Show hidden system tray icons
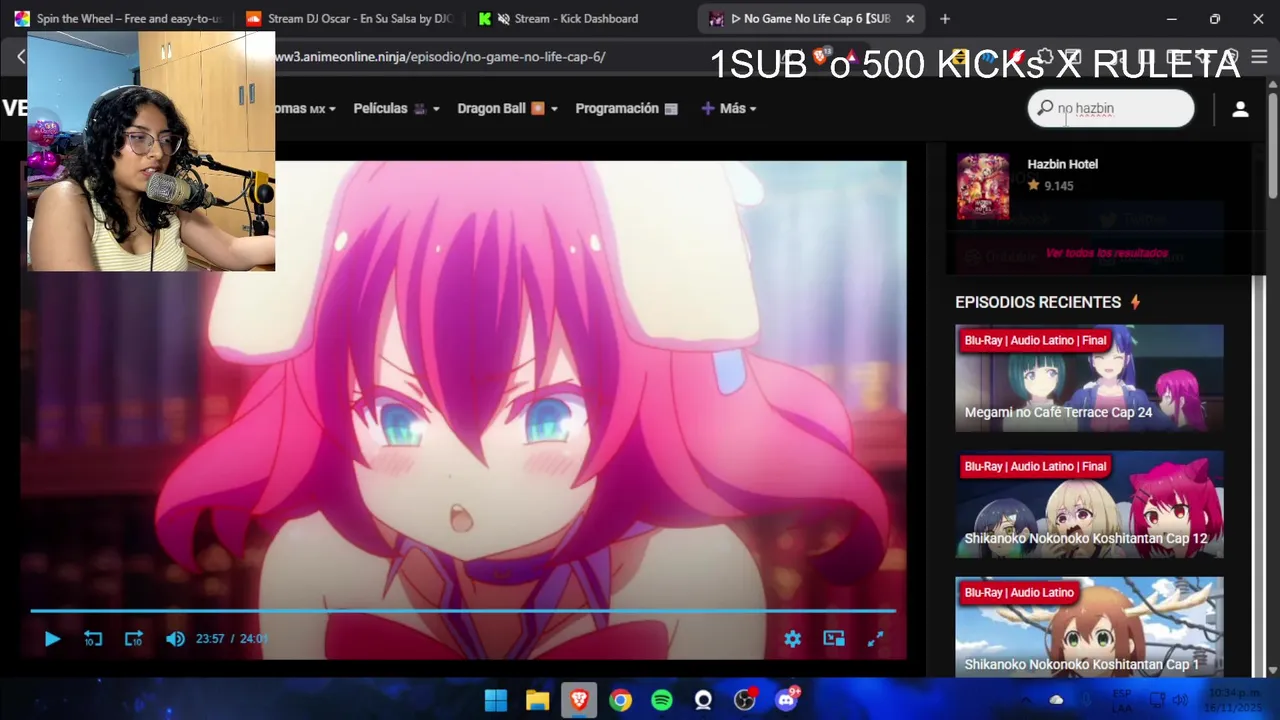The image size is (1280, 720). (x=1026, y=700)
